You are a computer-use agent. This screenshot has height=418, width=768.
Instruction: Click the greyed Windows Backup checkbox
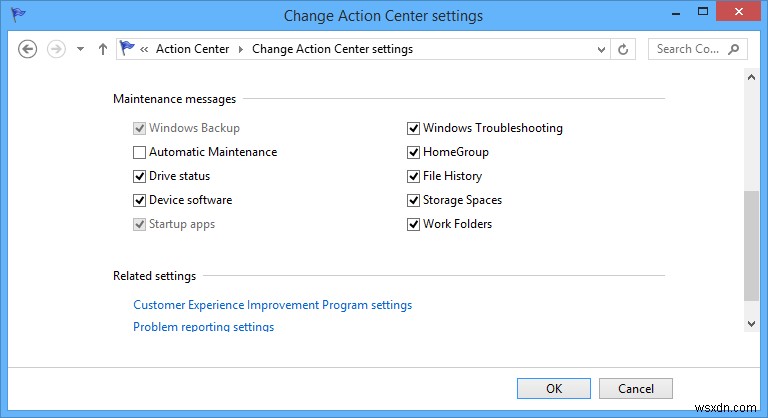tap(140, 128)
